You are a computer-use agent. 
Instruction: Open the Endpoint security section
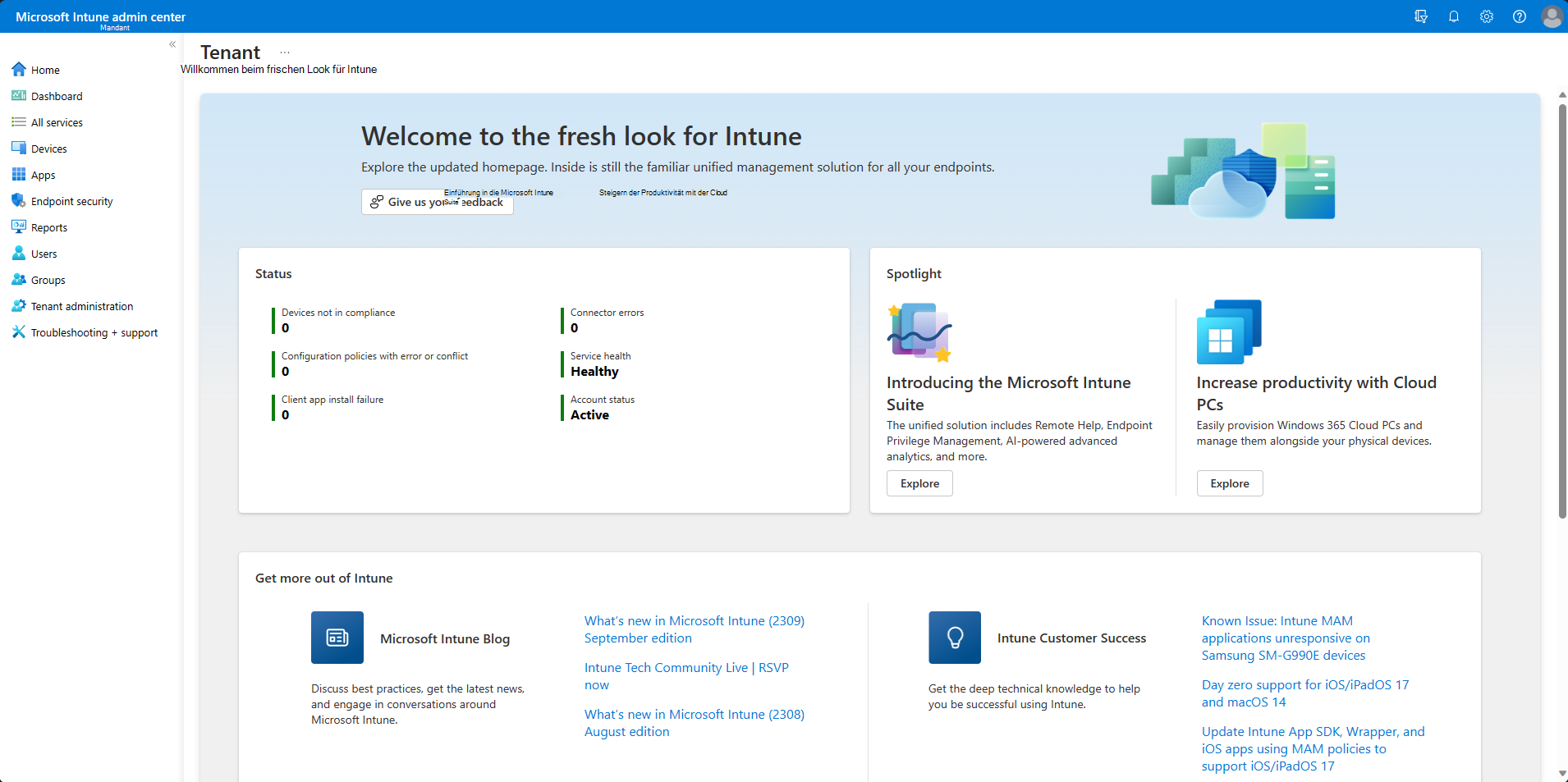pyautogui.click(x=72, y=201)
